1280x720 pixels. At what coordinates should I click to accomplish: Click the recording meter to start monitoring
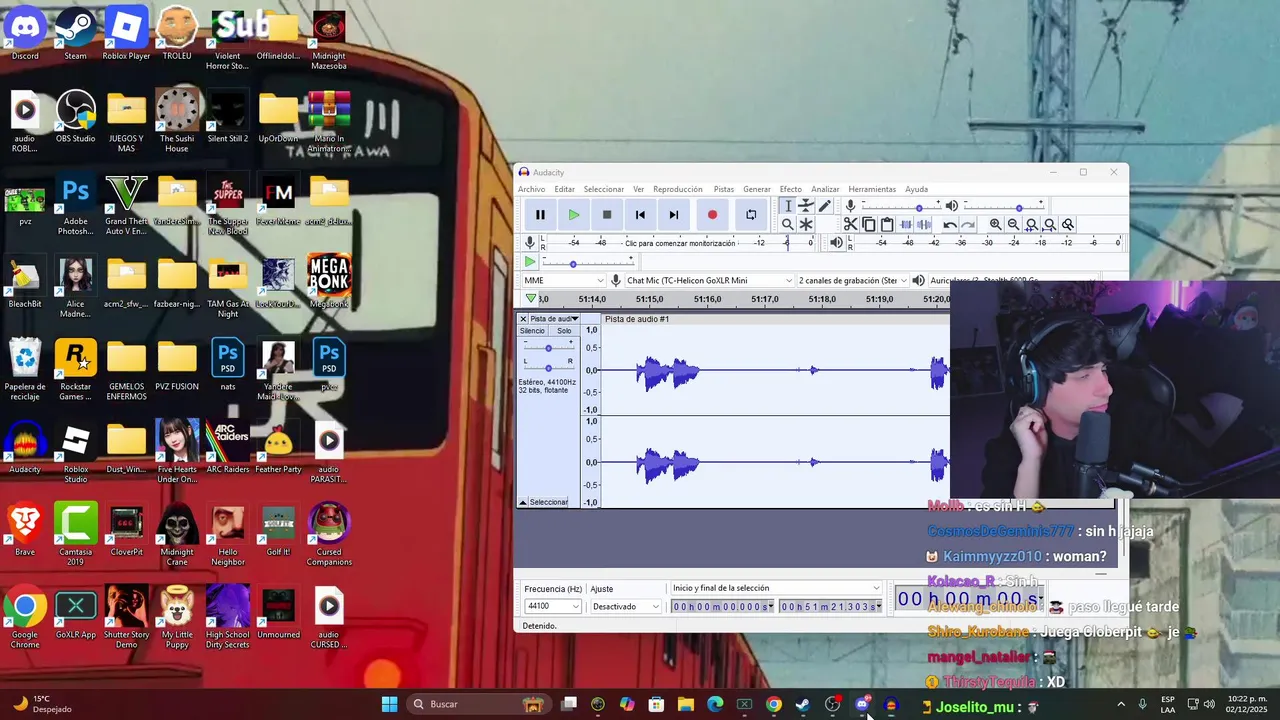pyautogui.click(x=680, y=243)
